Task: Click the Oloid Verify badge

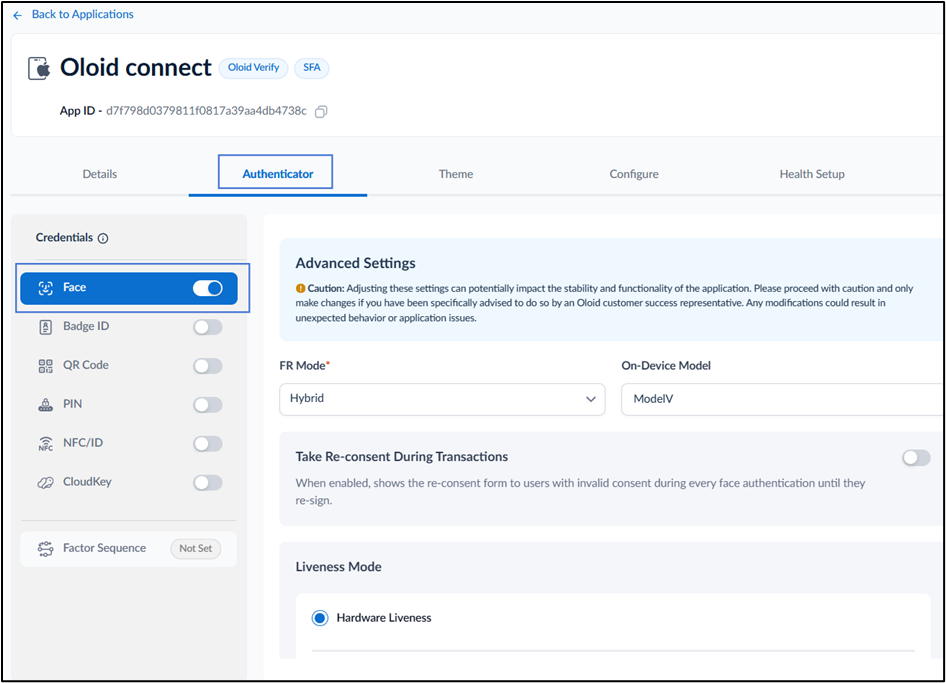Action: (253, 68)
